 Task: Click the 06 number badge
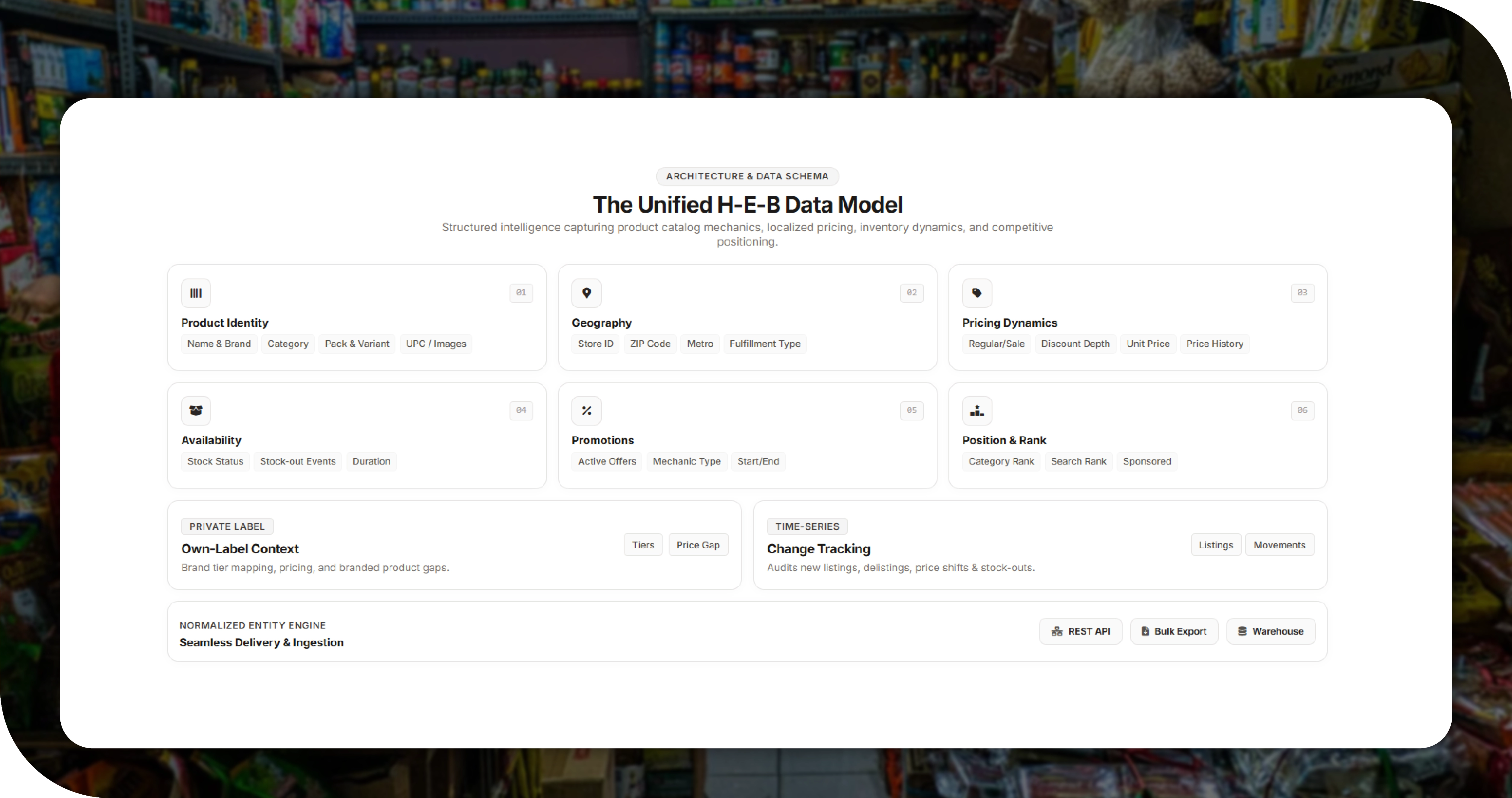coord(1303,410)
